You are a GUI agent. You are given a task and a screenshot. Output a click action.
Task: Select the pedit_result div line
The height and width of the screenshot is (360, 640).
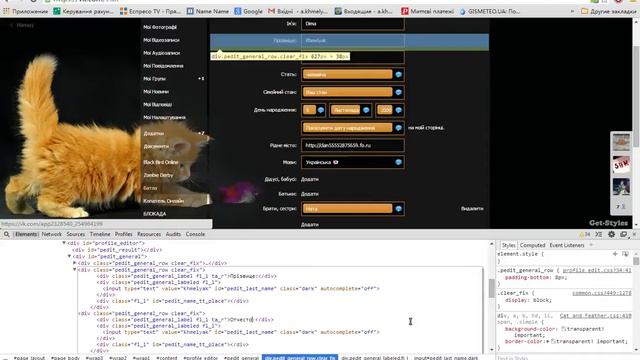tap(117, 250)
